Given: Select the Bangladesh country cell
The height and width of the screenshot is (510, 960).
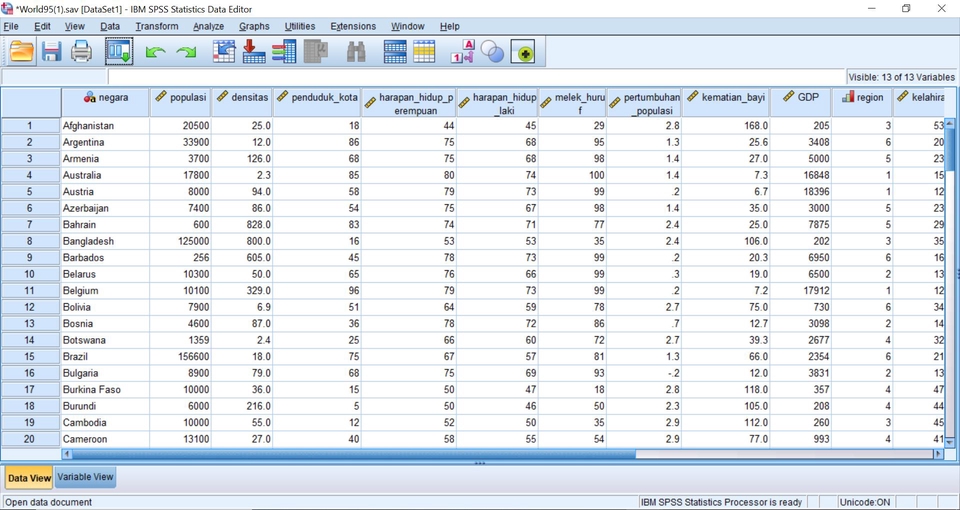Looking at the screenshot, I should 105,241.
